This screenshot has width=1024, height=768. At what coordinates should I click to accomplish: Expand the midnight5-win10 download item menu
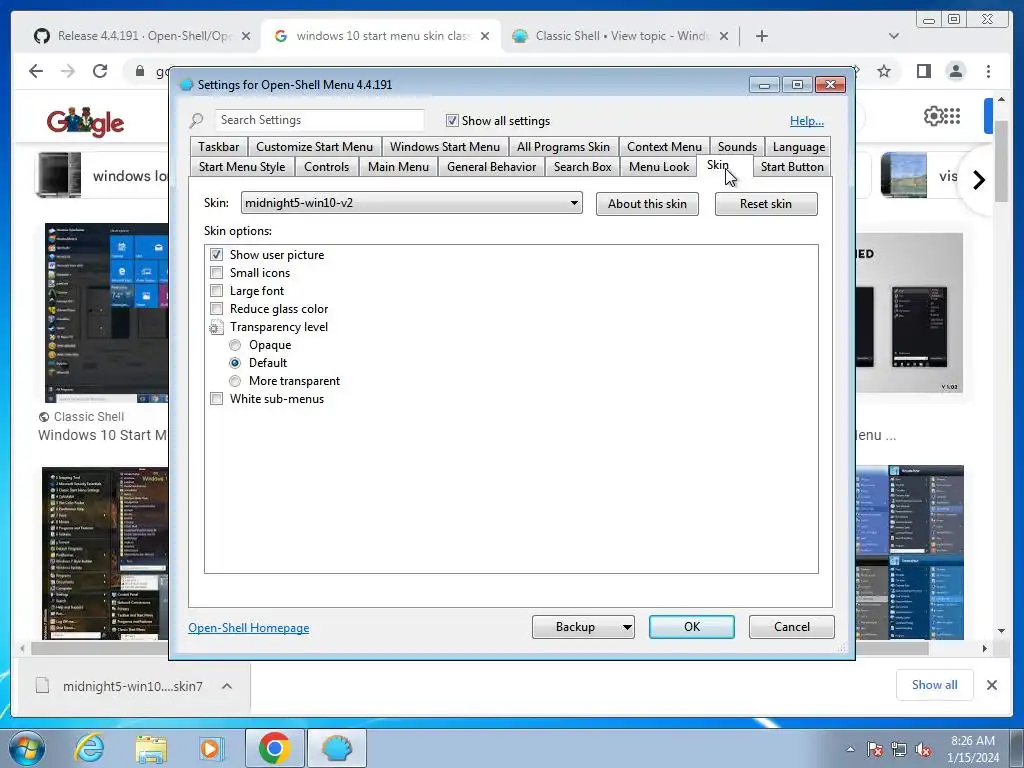coord(227,686)
